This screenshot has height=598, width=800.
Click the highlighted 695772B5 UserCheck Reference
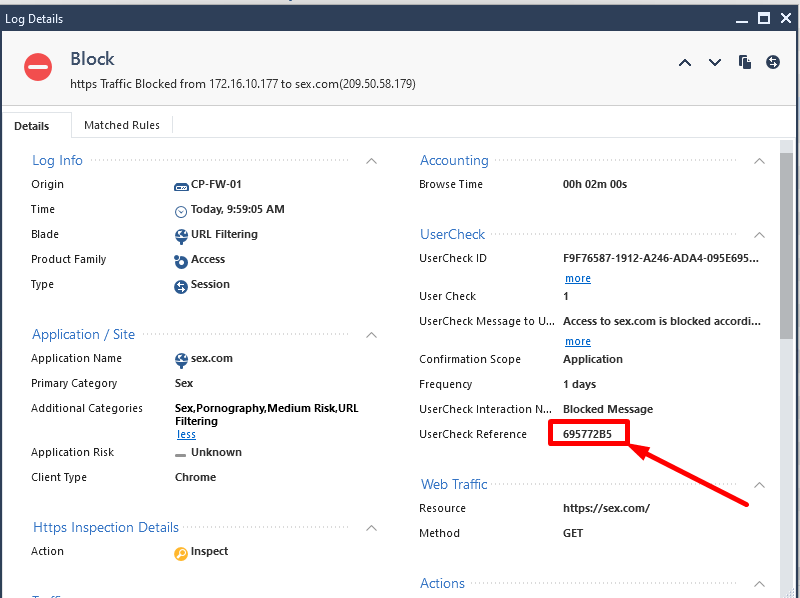pyautogui.click(x=588, y=432)
